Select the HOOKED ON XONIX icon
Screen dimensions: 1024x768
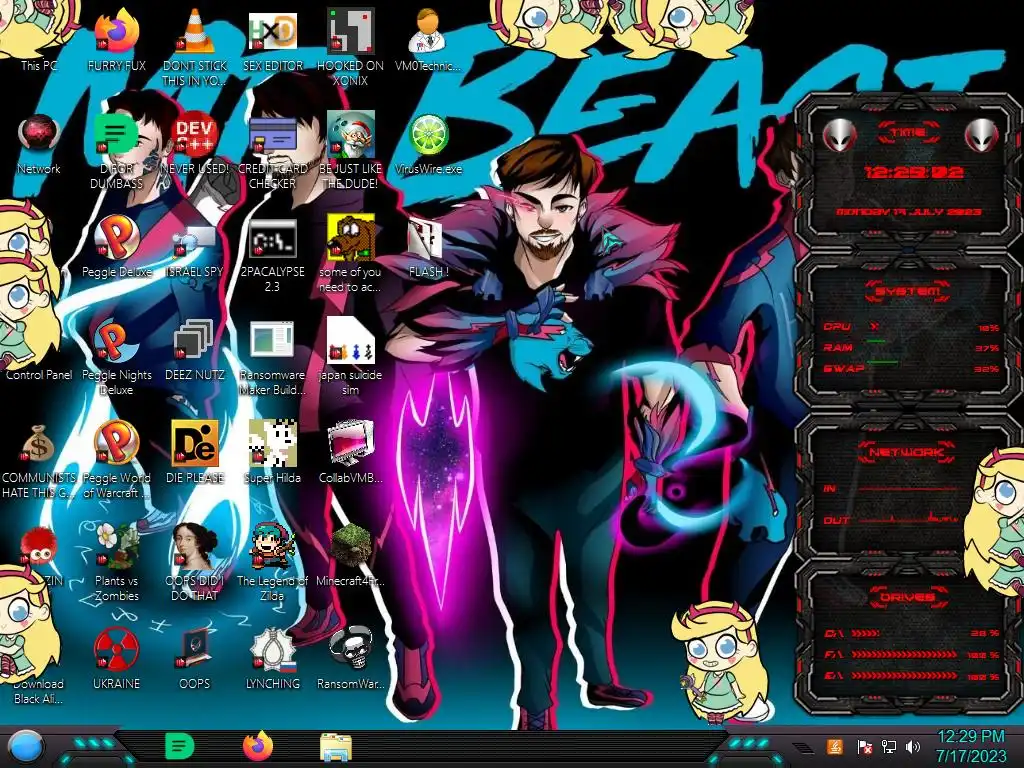tap(351, 47)
